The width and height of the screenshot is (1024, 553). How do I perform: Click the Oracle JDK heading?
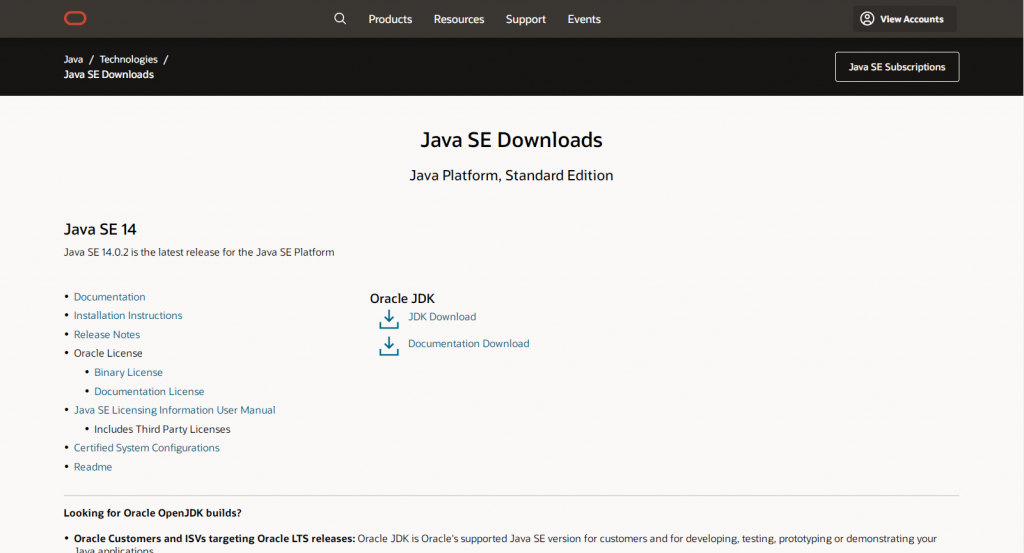pos(402,298)
